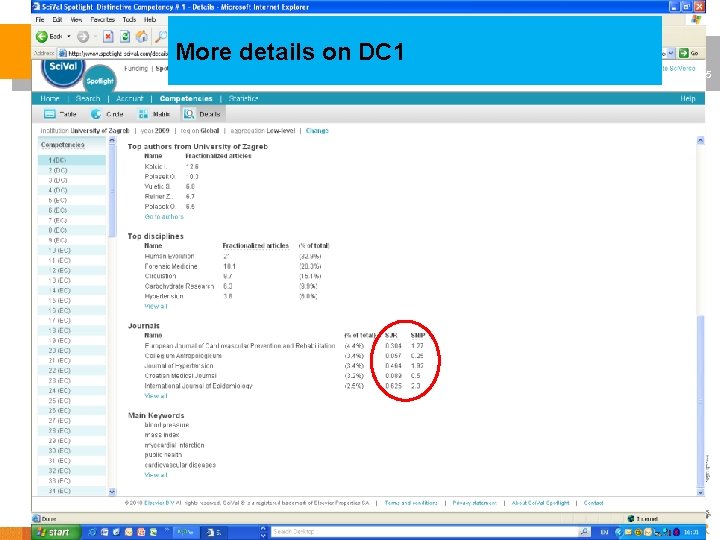The height and width of the screenshot is (540, 720).
Task: Click the Go to authors link
Action: [164, 216]
